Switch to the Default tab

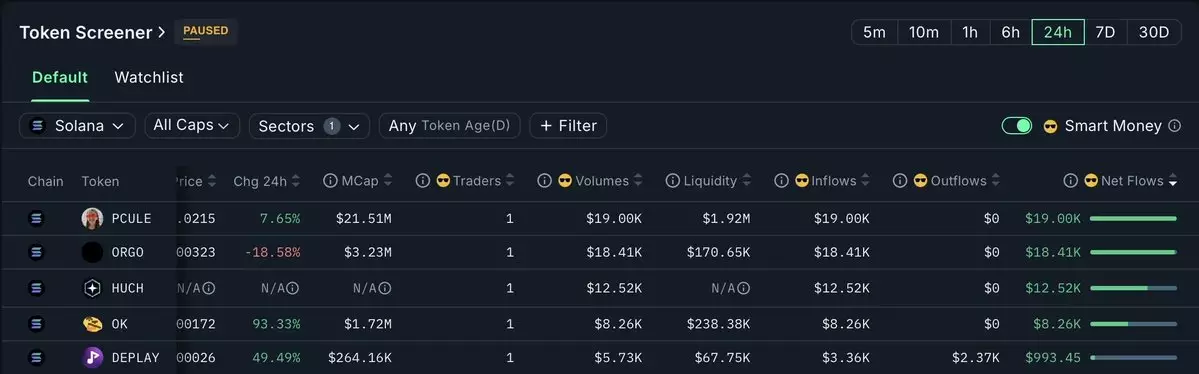tap(60, 77)
